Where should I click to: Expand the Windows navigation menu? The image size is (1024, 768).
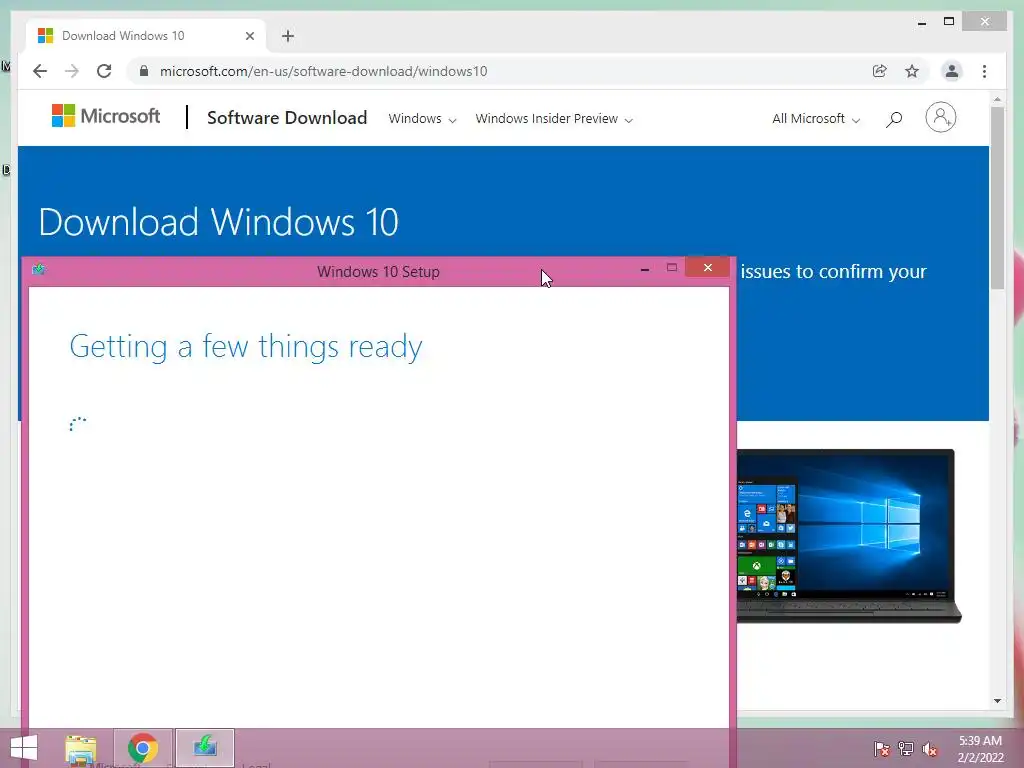coord(422,119)
